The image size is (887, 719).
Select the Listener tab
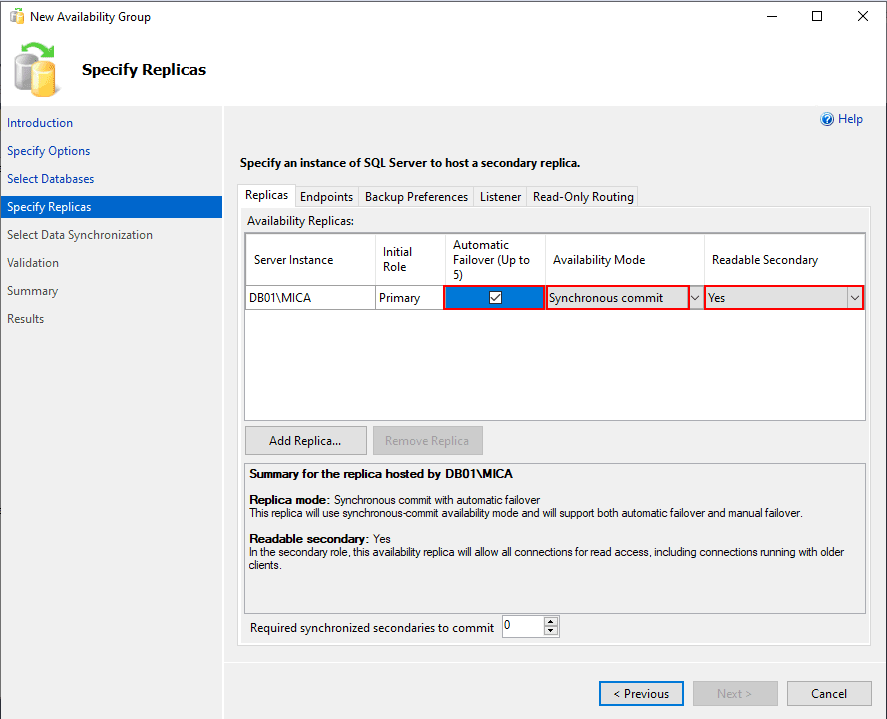[500, 197]
